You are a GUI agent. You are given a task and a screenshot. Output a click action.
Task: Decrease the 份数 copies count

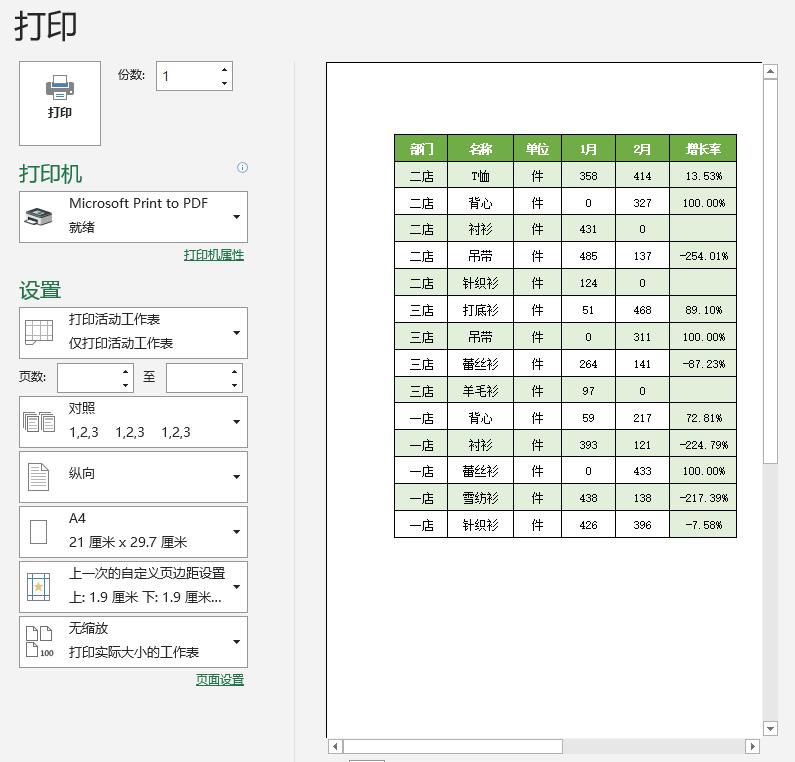point(224,83)
